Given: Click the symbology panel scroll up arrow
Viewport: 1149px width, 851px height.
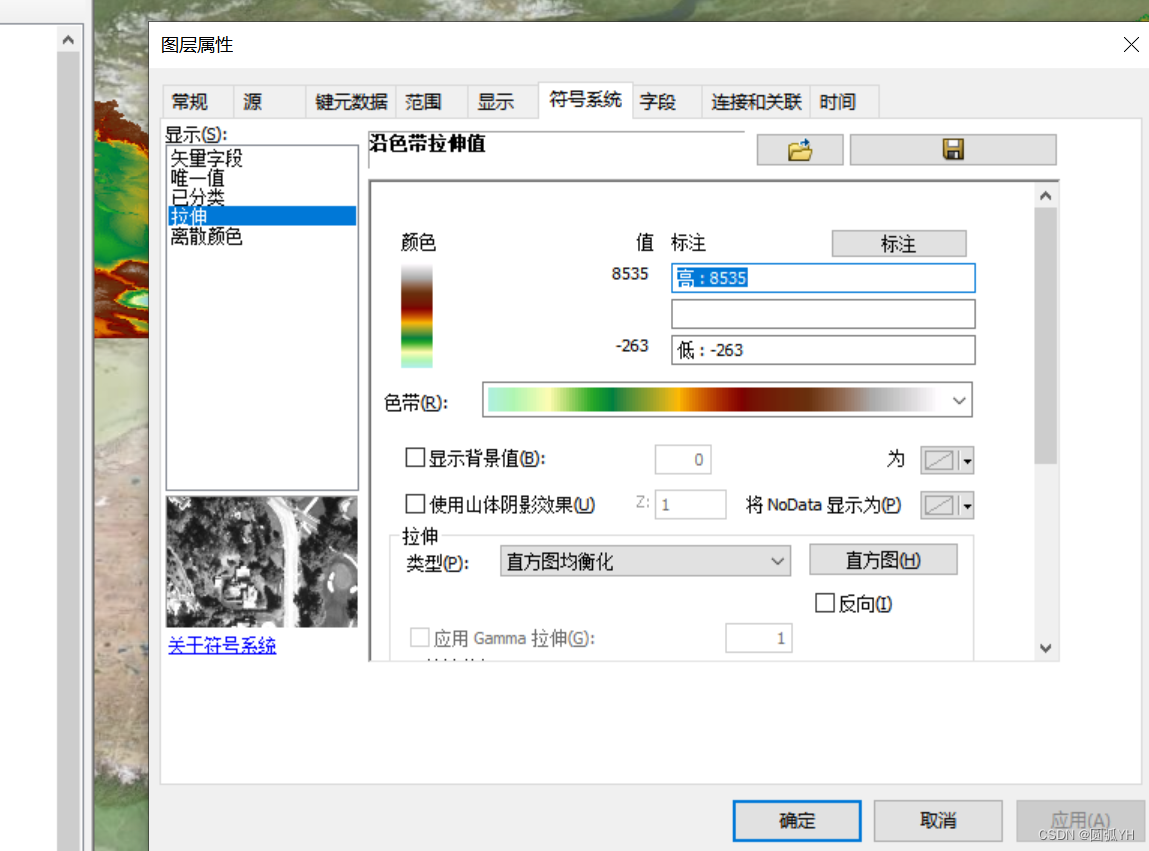Looking at the screenshot, I should click(1046, 196).
